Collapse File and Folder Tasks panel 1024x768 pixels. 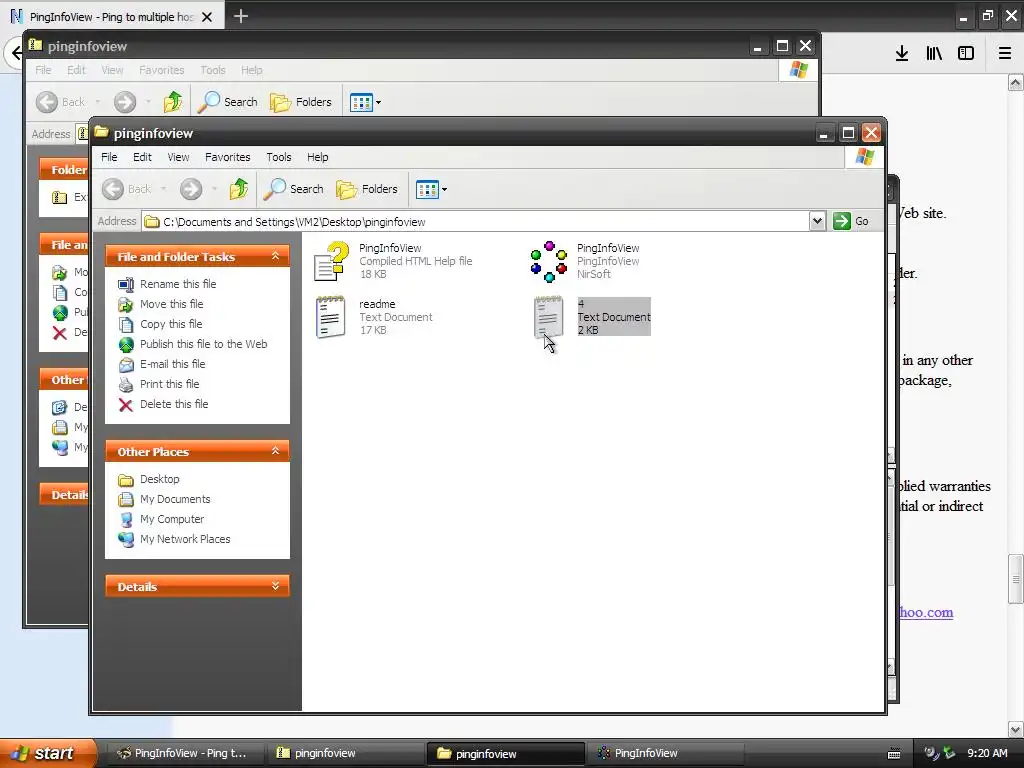point(276,256)
